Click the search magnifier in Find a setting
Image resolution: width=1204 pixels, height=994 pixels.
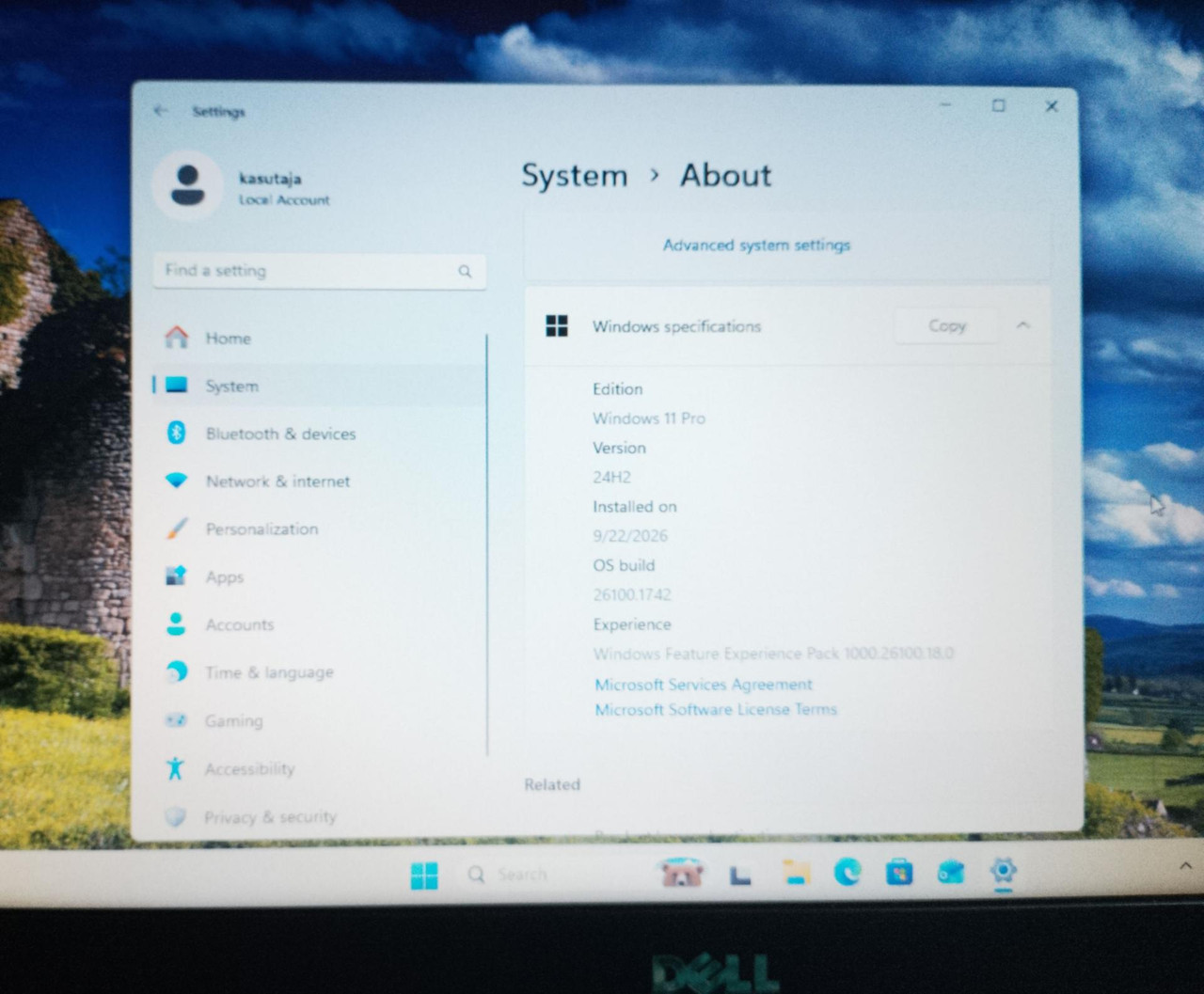point(465,272)
